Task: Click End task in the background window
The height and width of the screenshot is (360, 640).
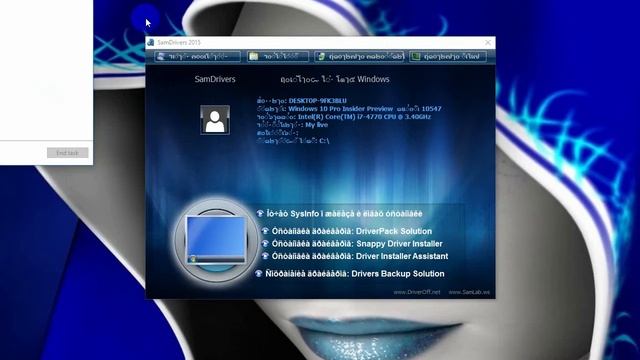Action: [67, 153]
